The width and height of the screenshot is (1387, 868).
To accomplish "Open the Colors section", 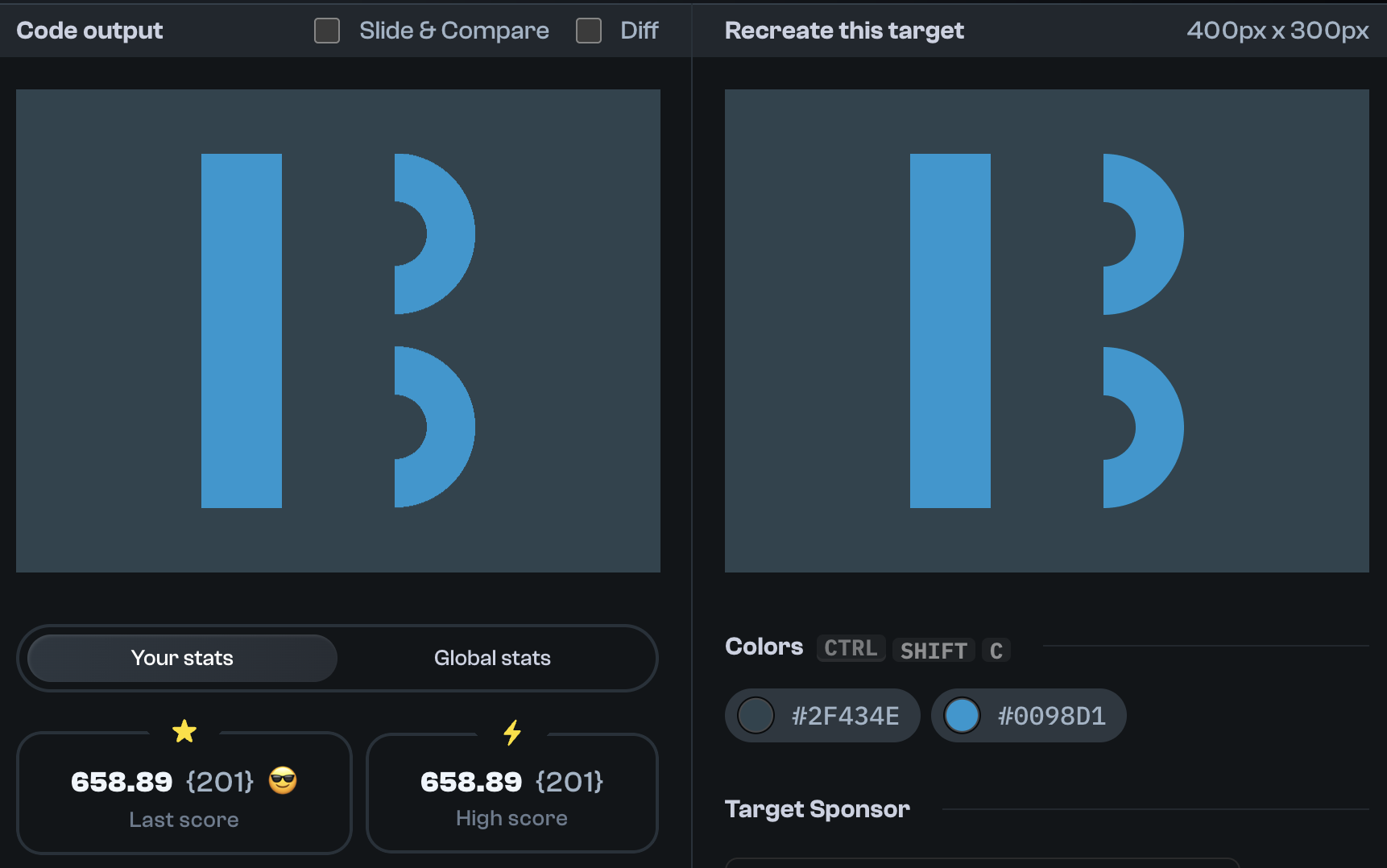I will [763, 647].
